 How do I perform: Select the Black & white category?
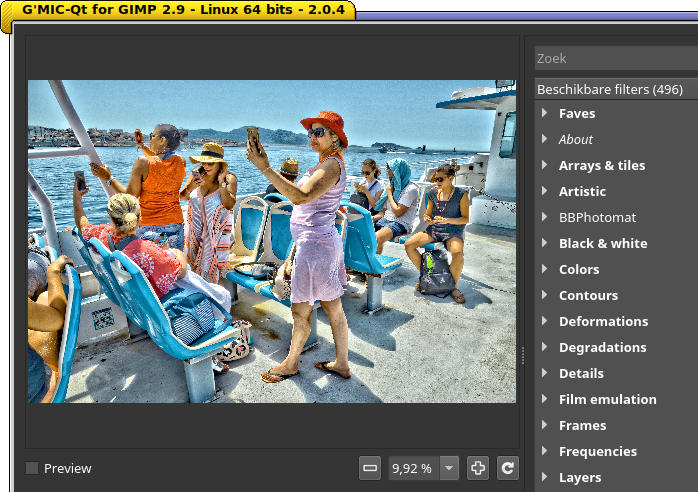pyautogui.click(x=603, y=244)
